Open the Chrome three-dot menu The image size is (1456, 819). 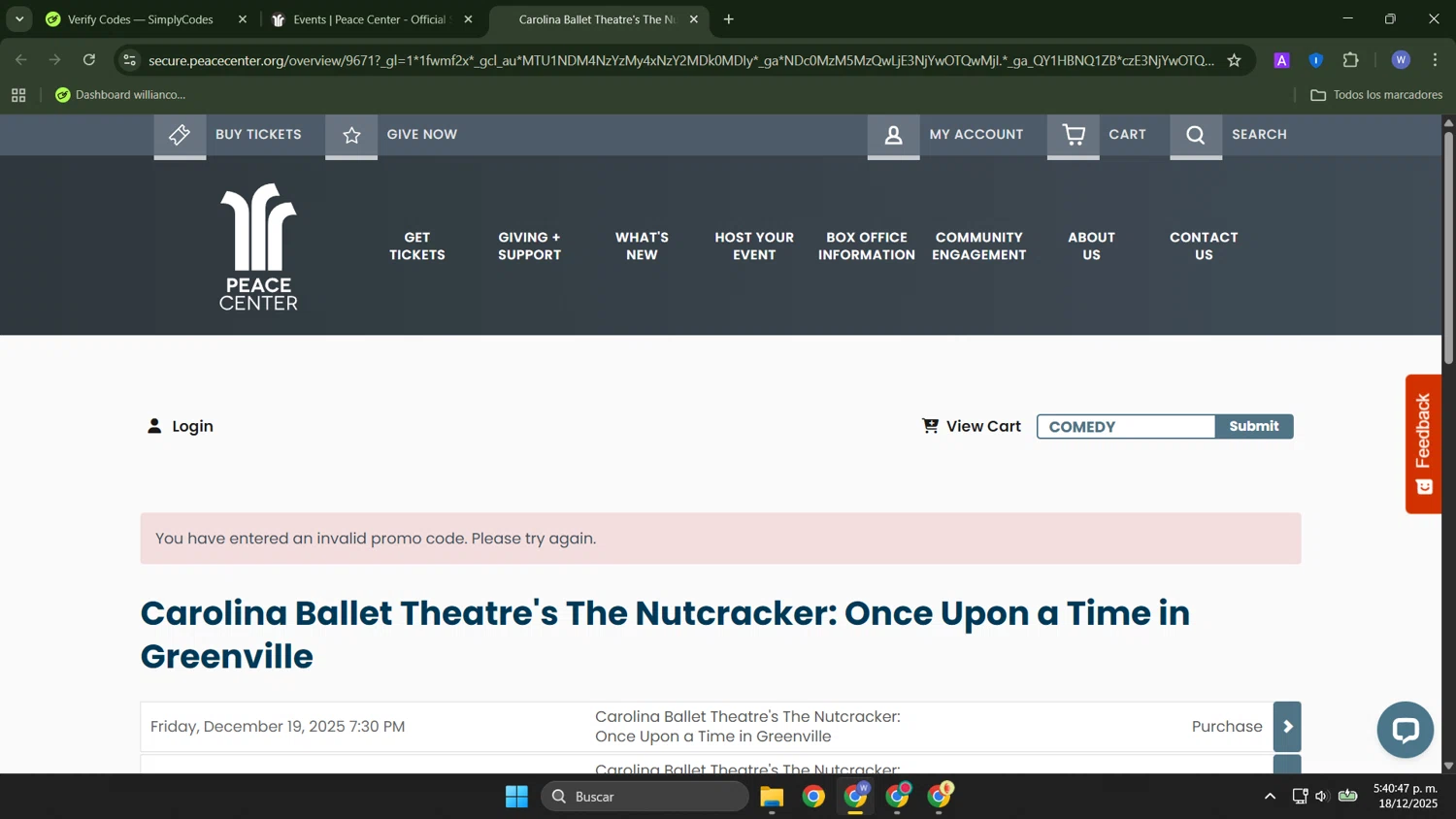click(x=1435, y=60)
